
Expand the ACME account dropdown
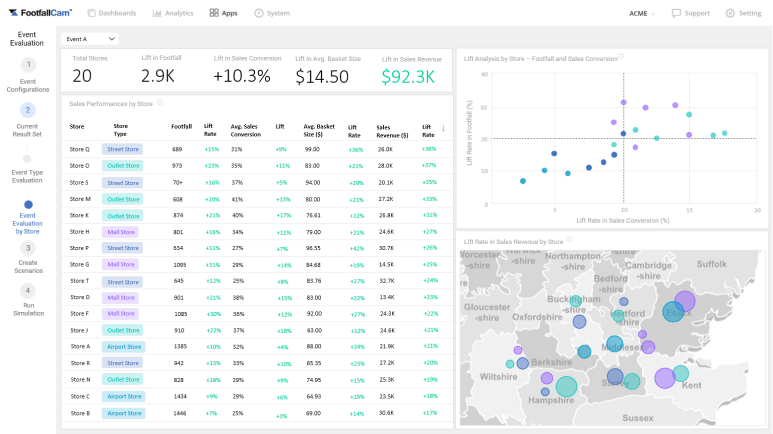pyautogui.click(x=643, y=13)
